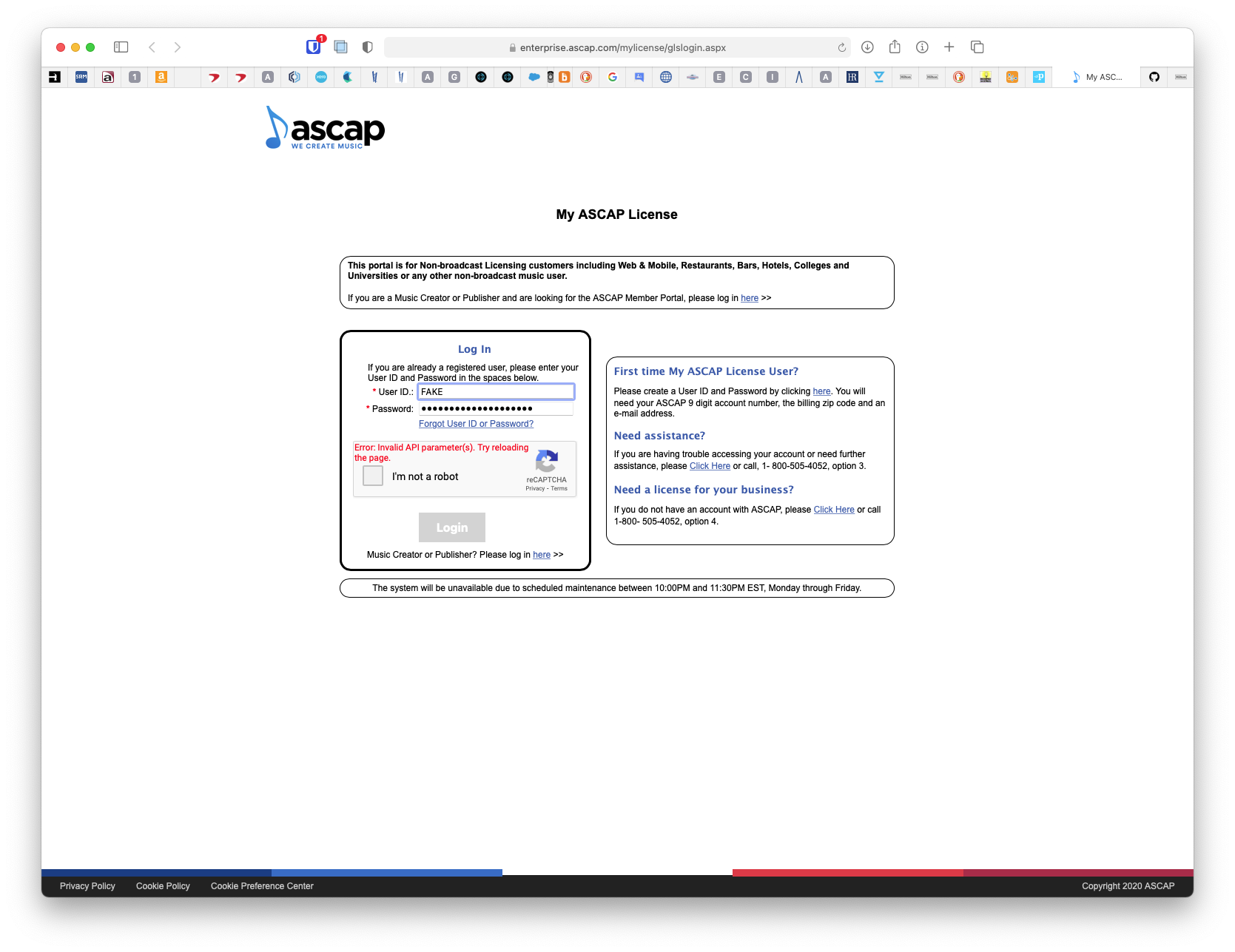
Task: Click the Login button
Action: [x=451, y=527]
